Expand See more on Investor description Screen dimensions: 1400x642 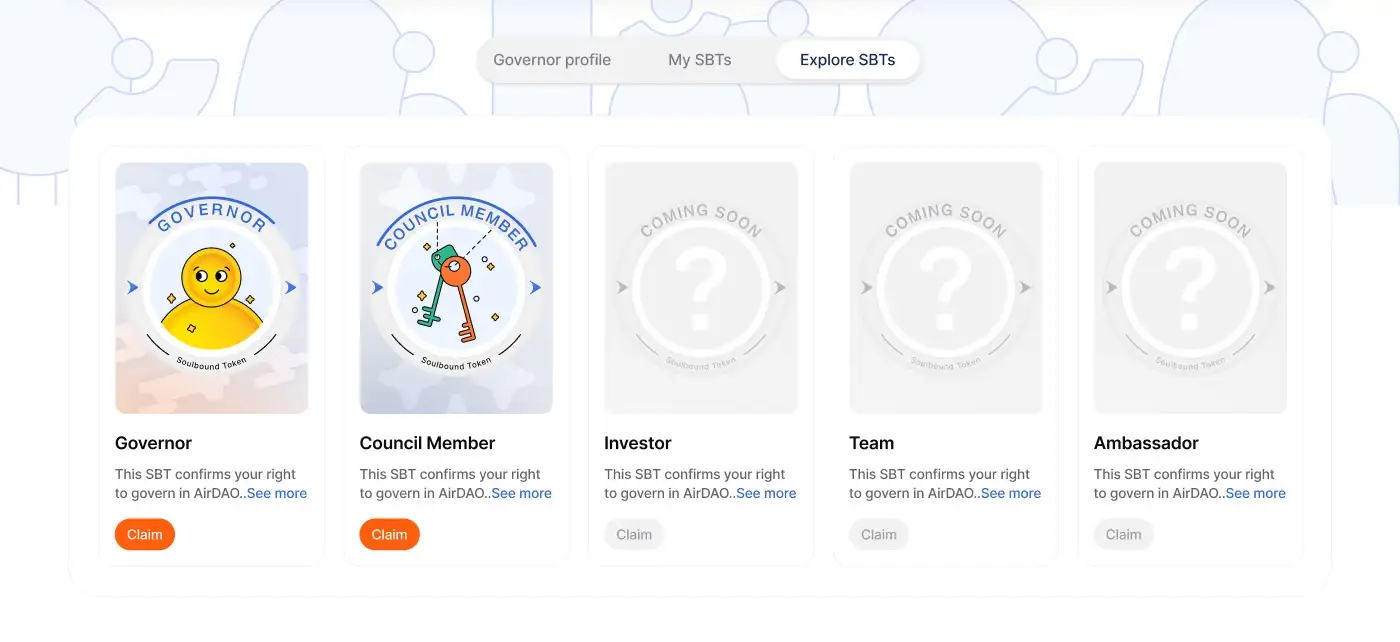(x=766, y=493)
